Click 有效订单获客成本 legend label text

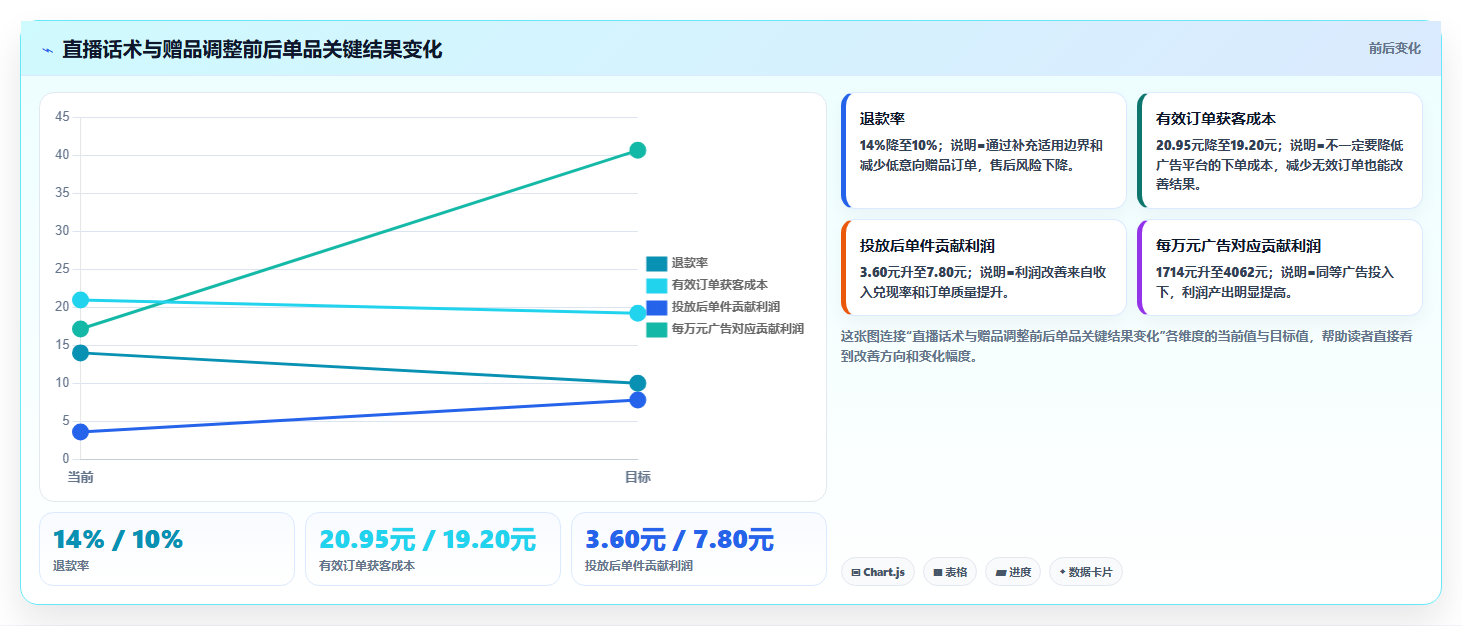(720, 285)
